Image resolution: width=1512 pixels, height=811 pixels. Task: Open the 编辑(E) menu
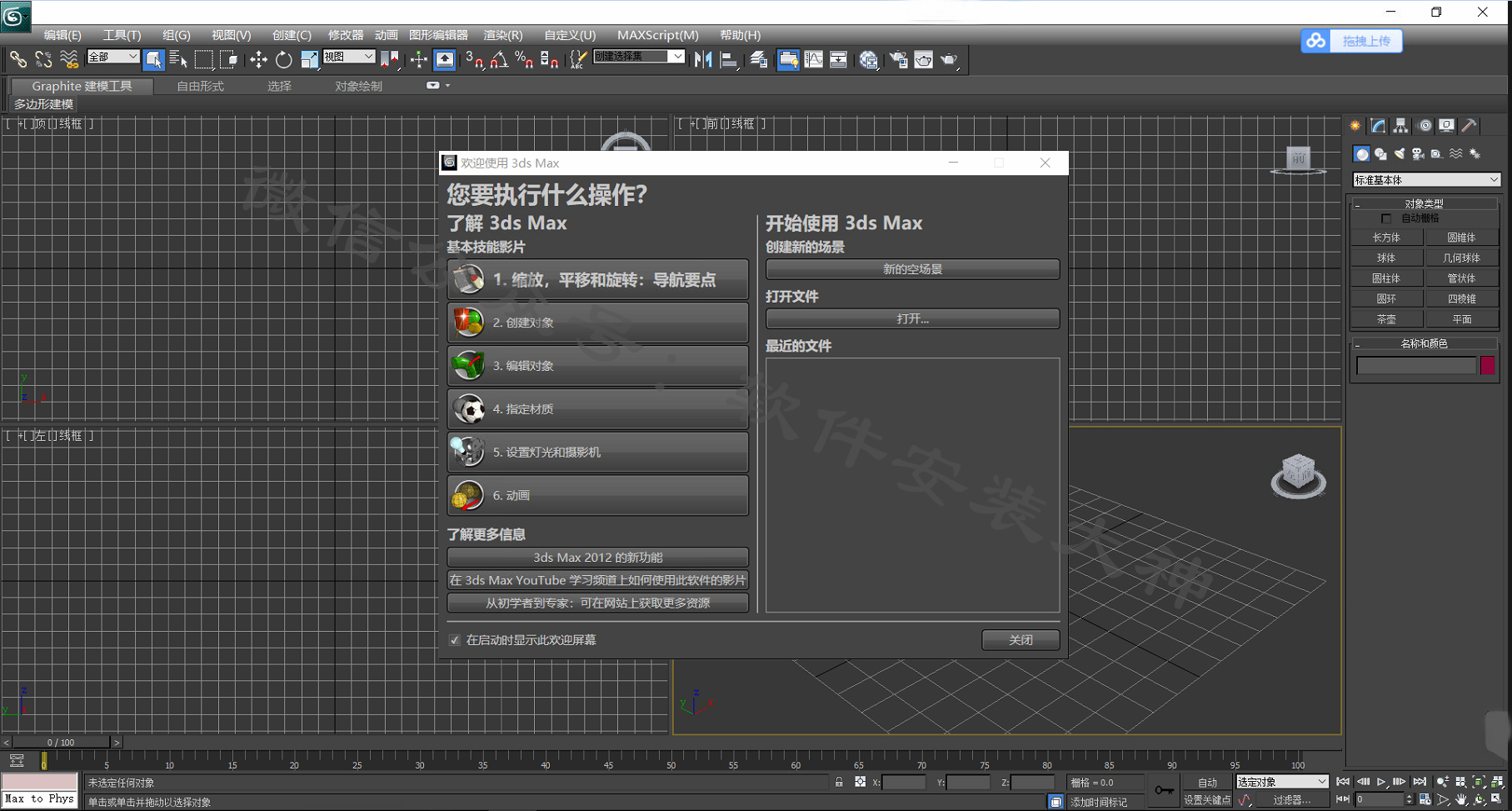pyautogui.click(x=62, y=35)
